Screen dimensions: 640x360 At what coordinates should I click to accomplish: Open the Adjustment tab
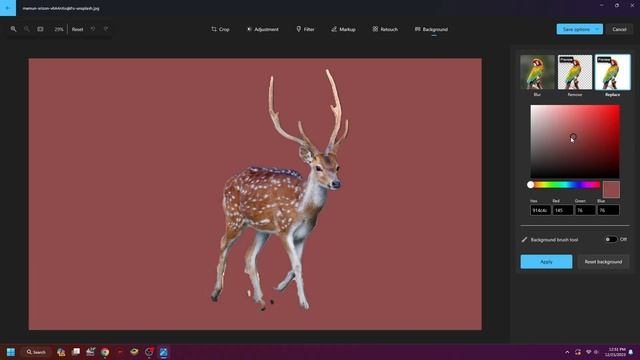[x=262, y=29]
